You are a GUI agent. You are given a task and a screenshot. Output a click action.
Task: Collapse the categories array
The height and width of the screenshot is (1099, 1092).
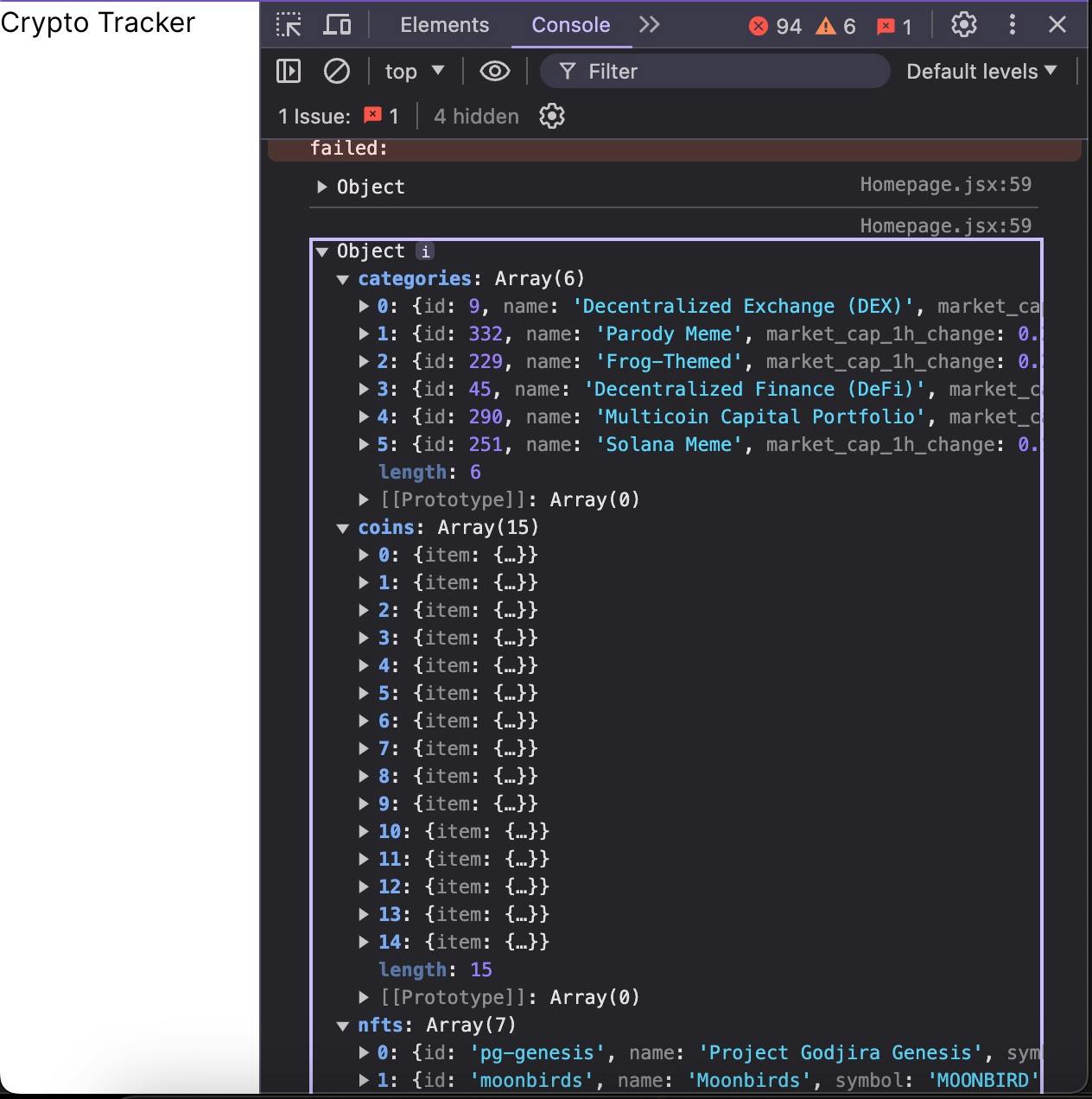tap(343, 278)
